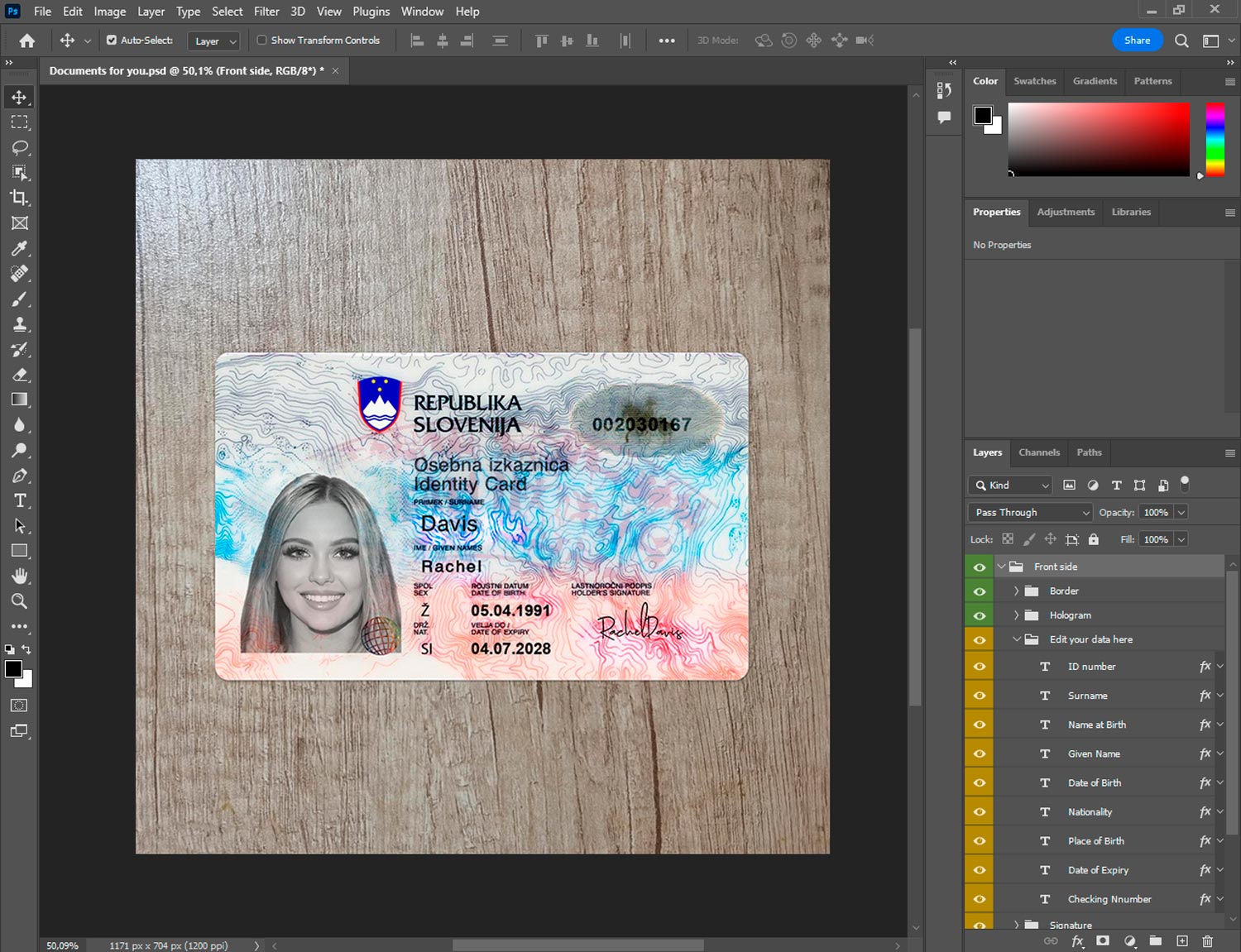Select the Move tool
This screenshot has width=1241, height=952.
click(x=19, y=98)
